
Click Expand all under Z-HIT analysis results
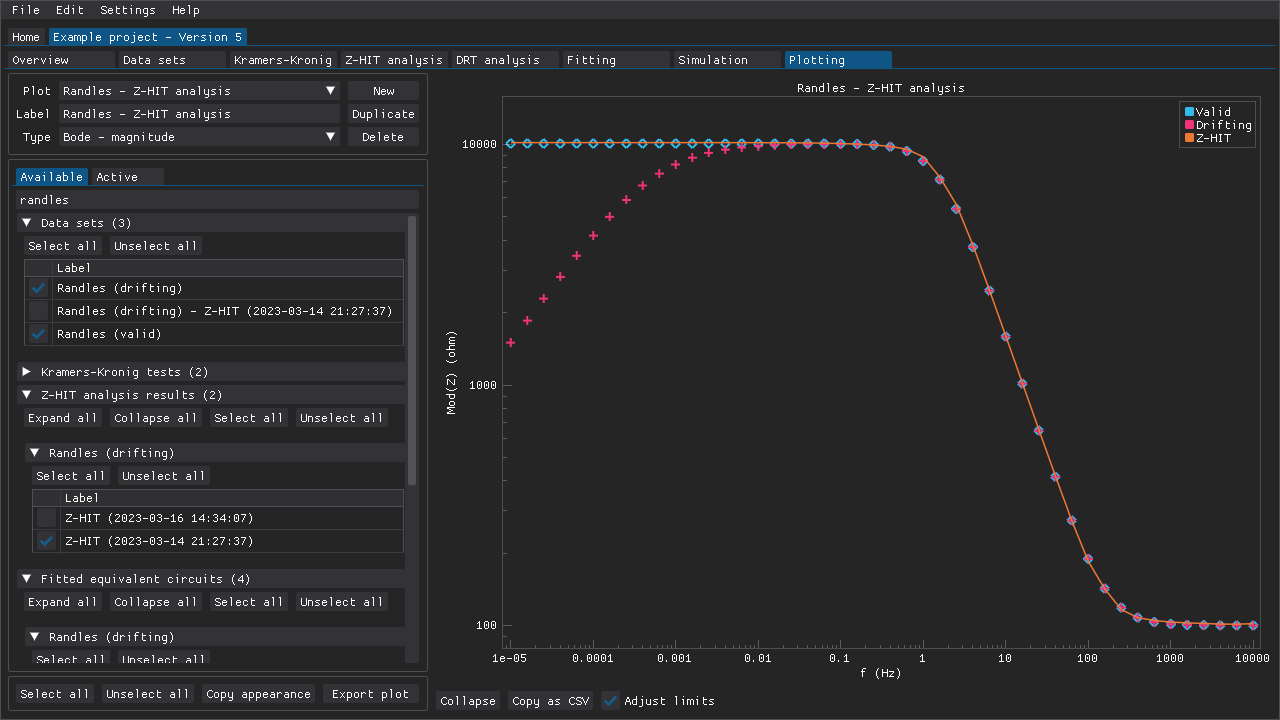click(x=63, y=418)
